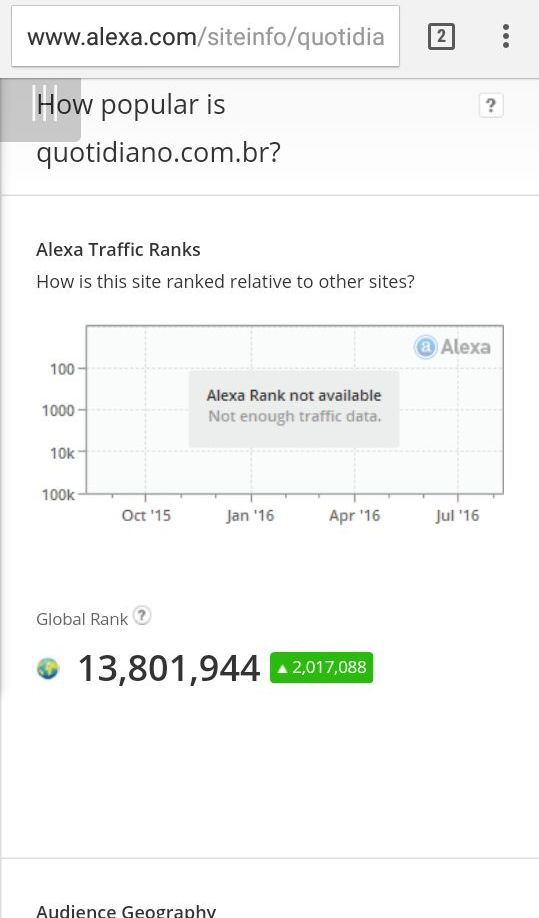This screenshot has width=539, height=918.
Task: Click the Alexa Rank not available notice
Action: 294,406
